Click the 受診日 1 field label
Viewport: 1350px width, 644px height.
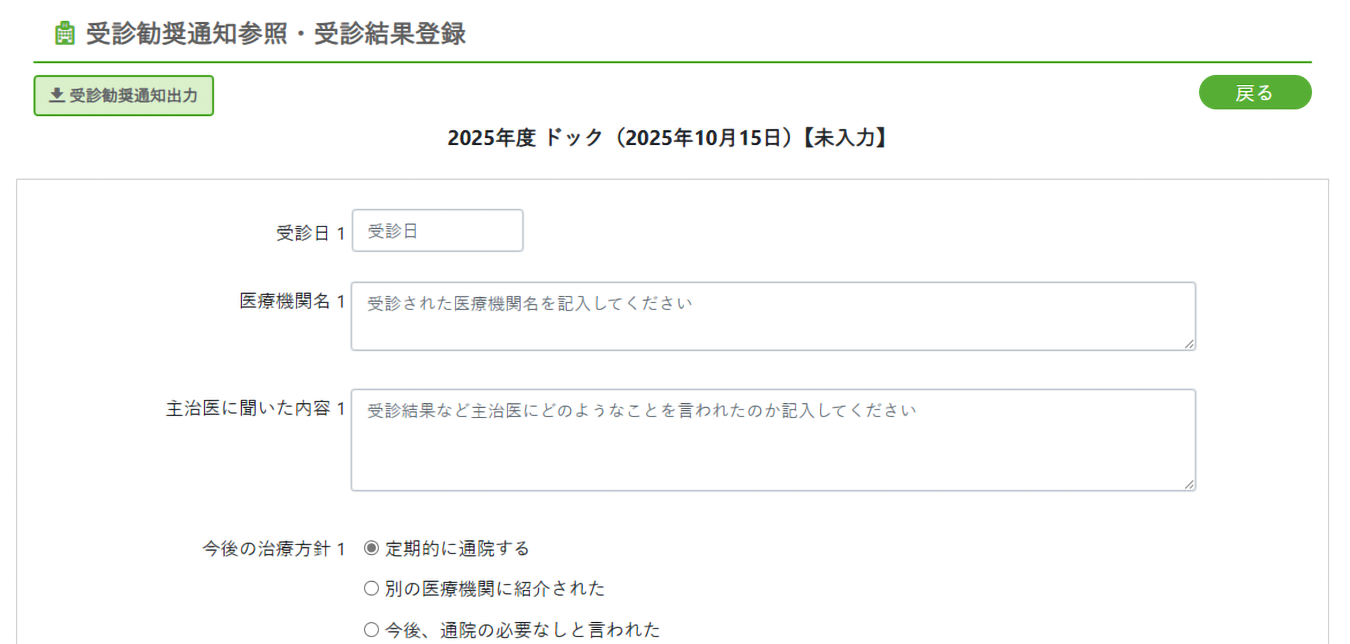click(310, 233)
